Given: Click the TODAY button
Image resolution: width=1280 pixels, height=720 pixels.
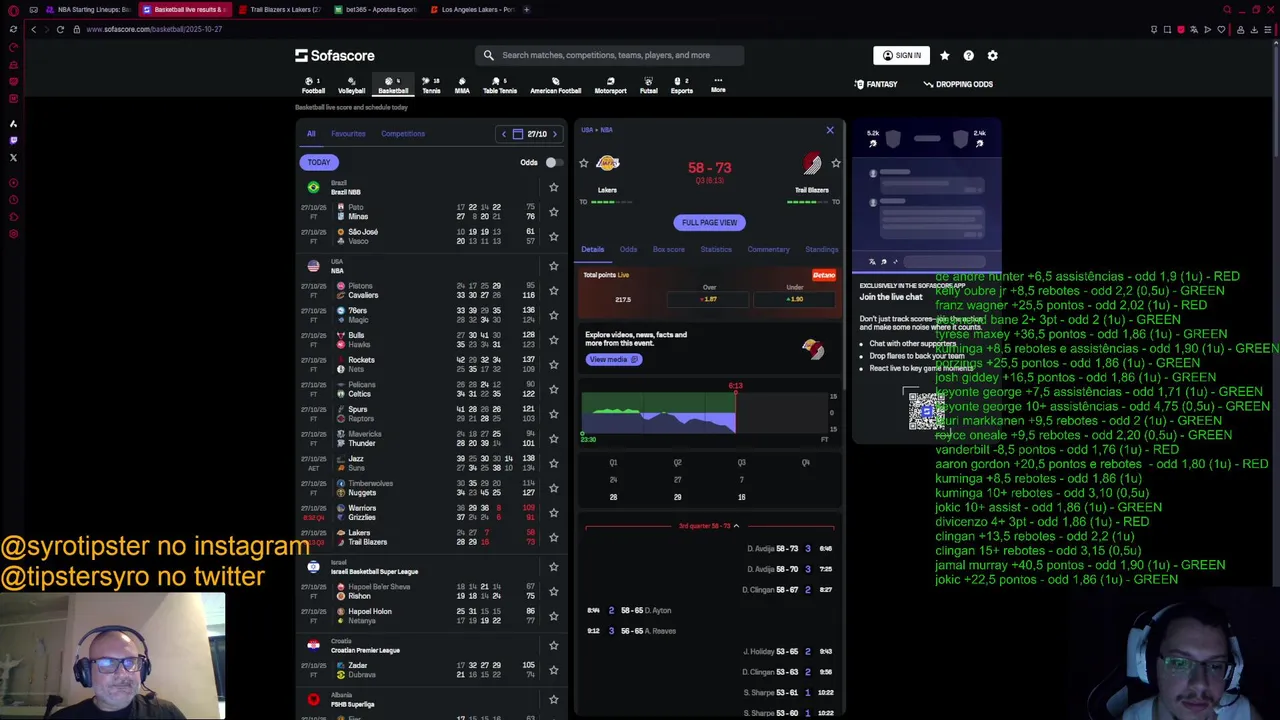Looking at the screenshot, I should pos(319,162).
